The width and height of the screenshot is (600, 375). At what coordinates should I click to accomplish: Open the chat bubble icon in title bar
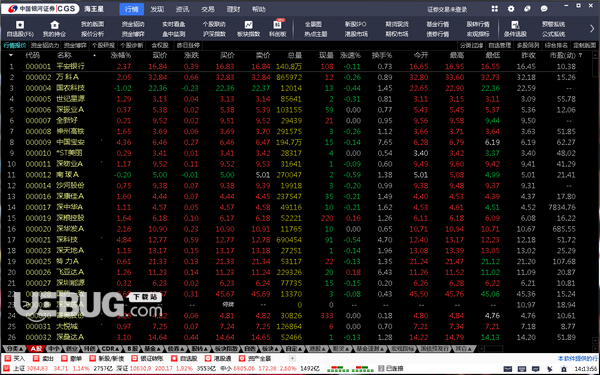pyautogui.click(x=544, y=8)
